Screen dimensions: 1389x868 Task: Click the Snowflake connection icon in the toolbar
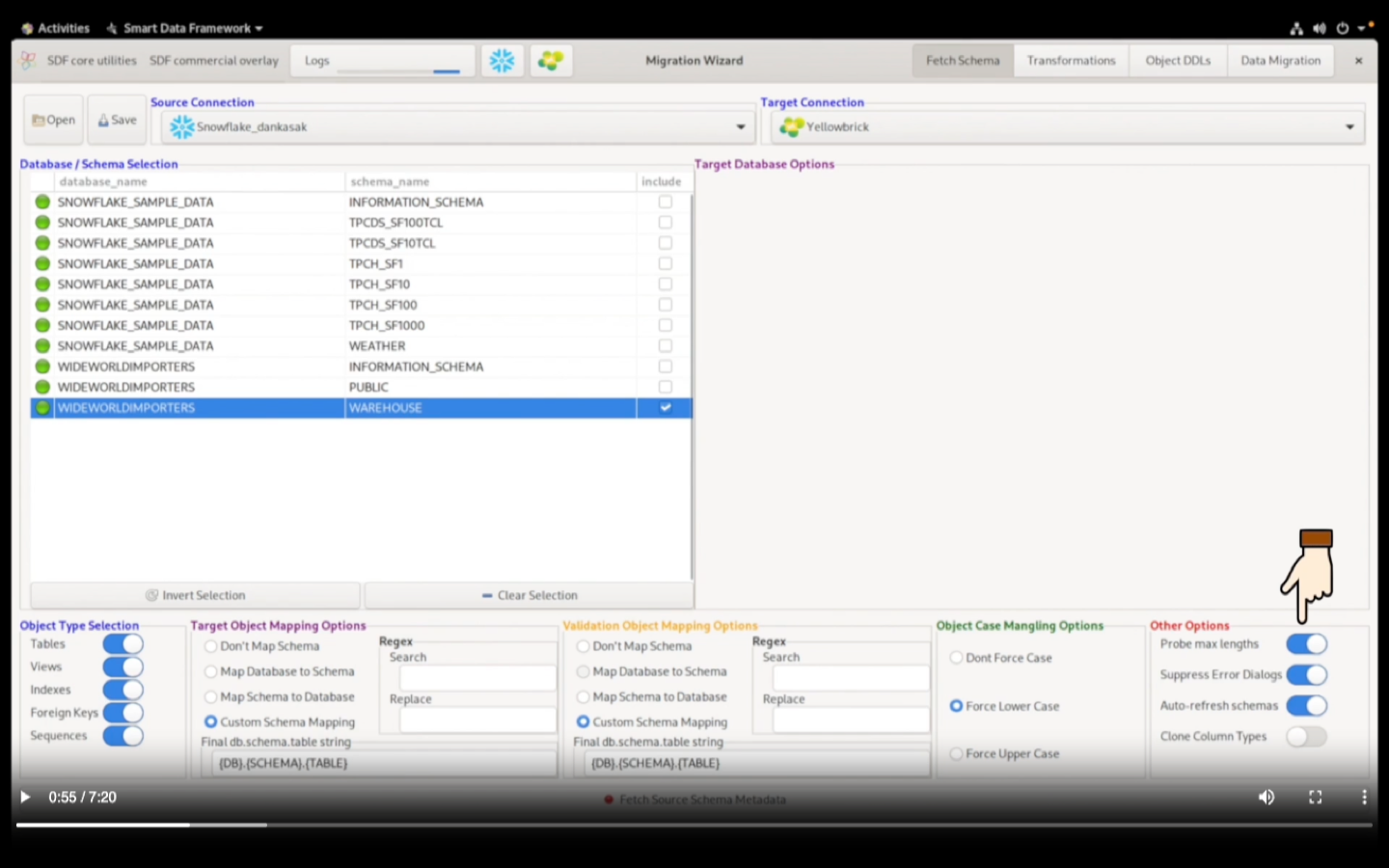(502, 60)
